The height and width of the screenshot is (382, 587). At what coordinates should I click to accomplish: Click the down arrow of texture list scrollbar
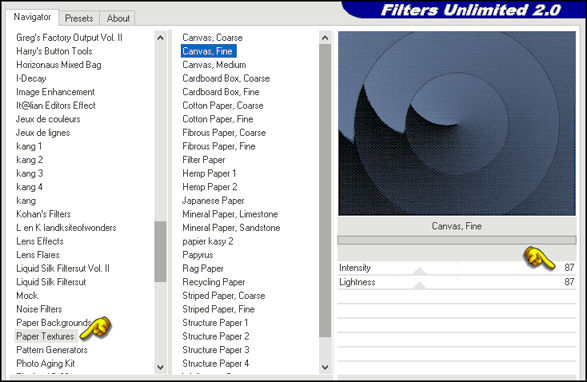[x=325, y=367]
